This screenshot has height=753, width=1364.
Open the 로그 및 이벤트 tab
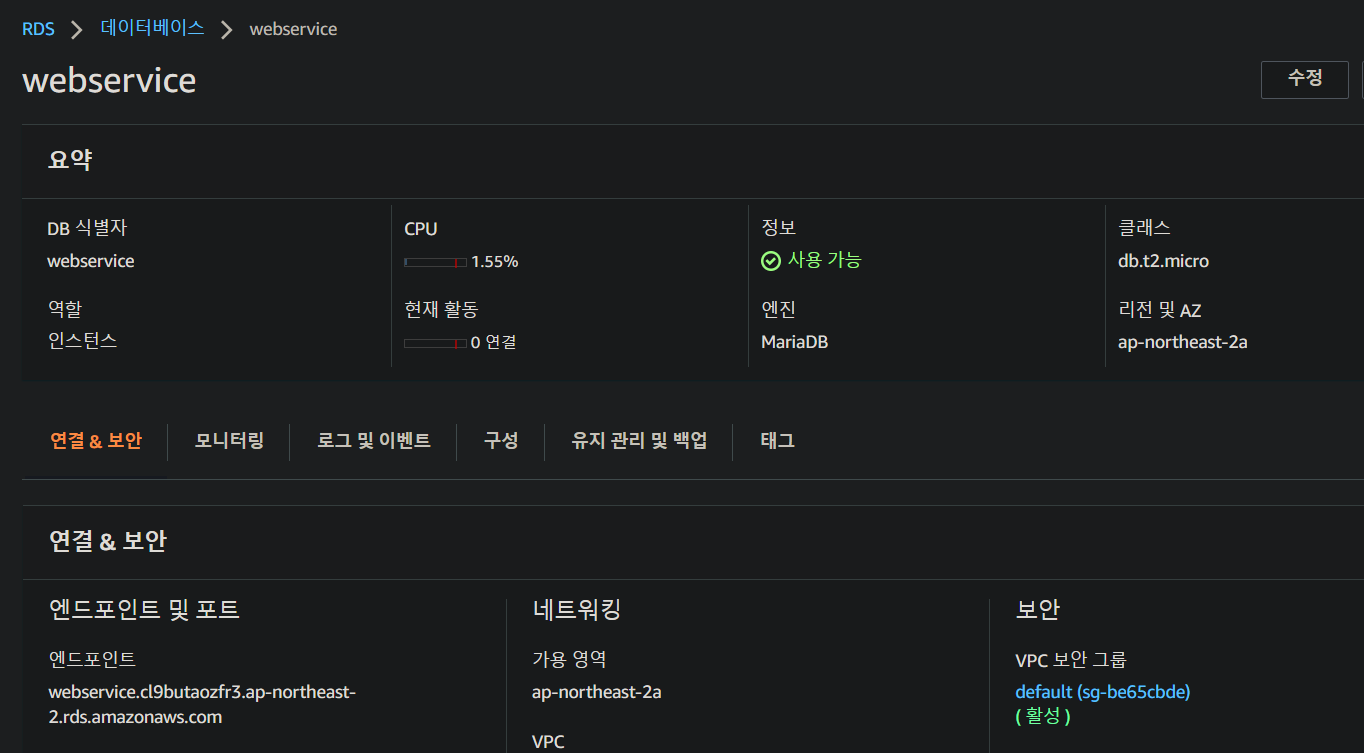[372, 441]
